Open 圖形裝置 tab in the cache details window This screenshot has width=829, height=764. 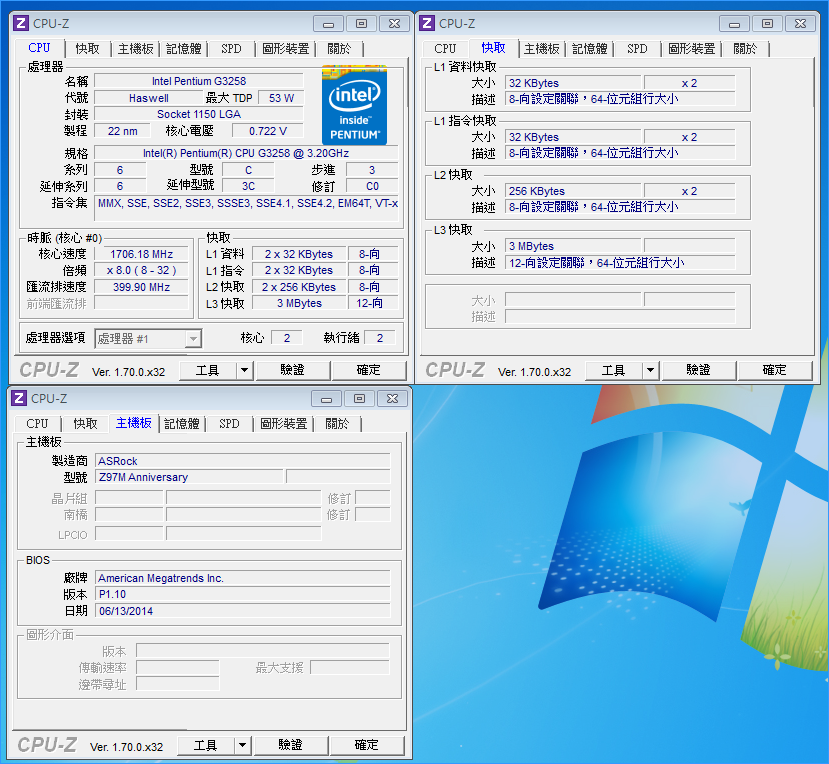[692, 49]
